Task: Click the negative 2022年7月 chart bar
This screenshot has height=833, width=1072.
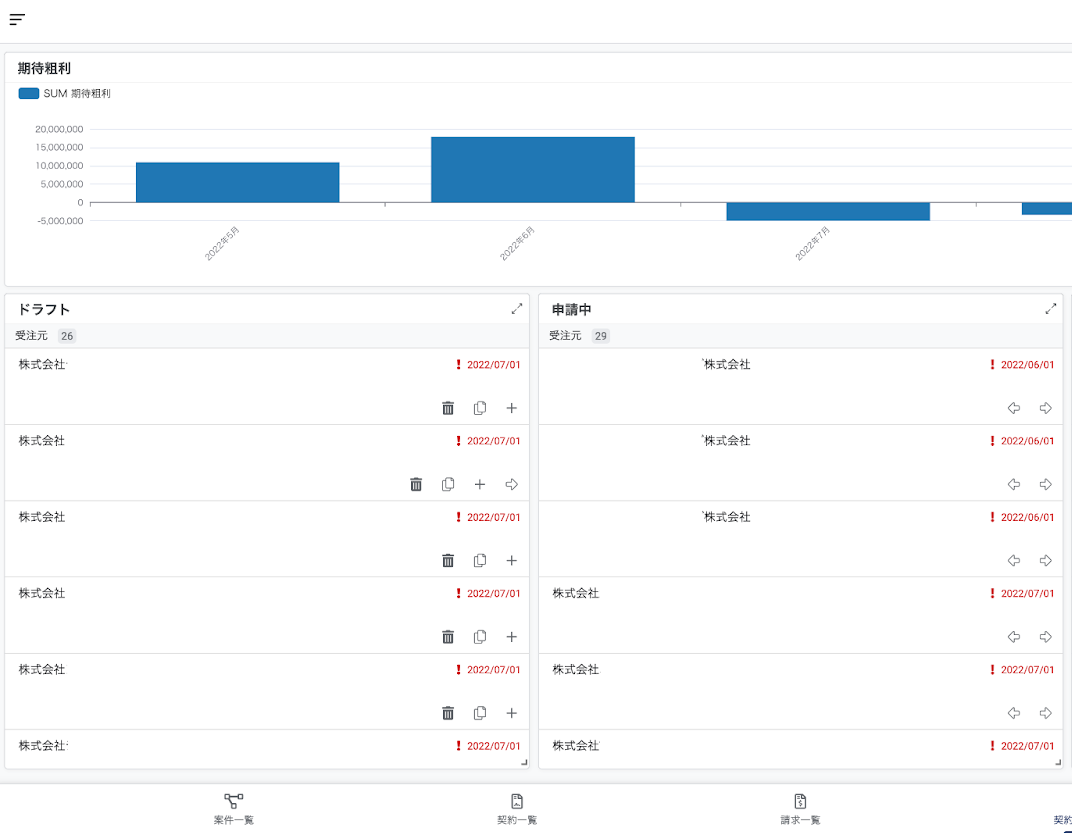Action: [827, 211]
